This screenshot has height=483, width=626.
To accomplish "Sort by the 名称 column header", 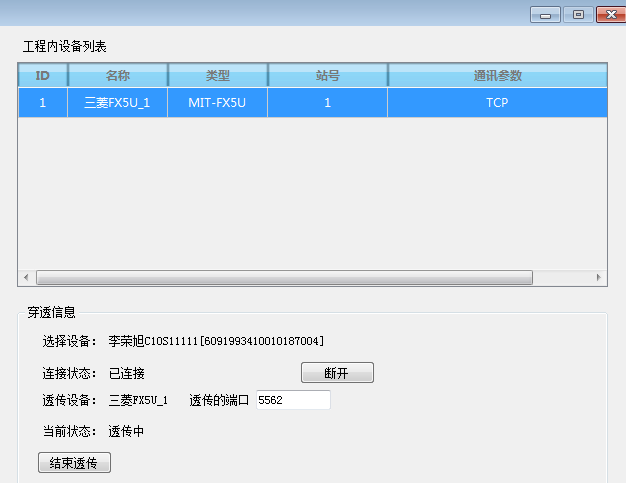I will click(118, 75).
